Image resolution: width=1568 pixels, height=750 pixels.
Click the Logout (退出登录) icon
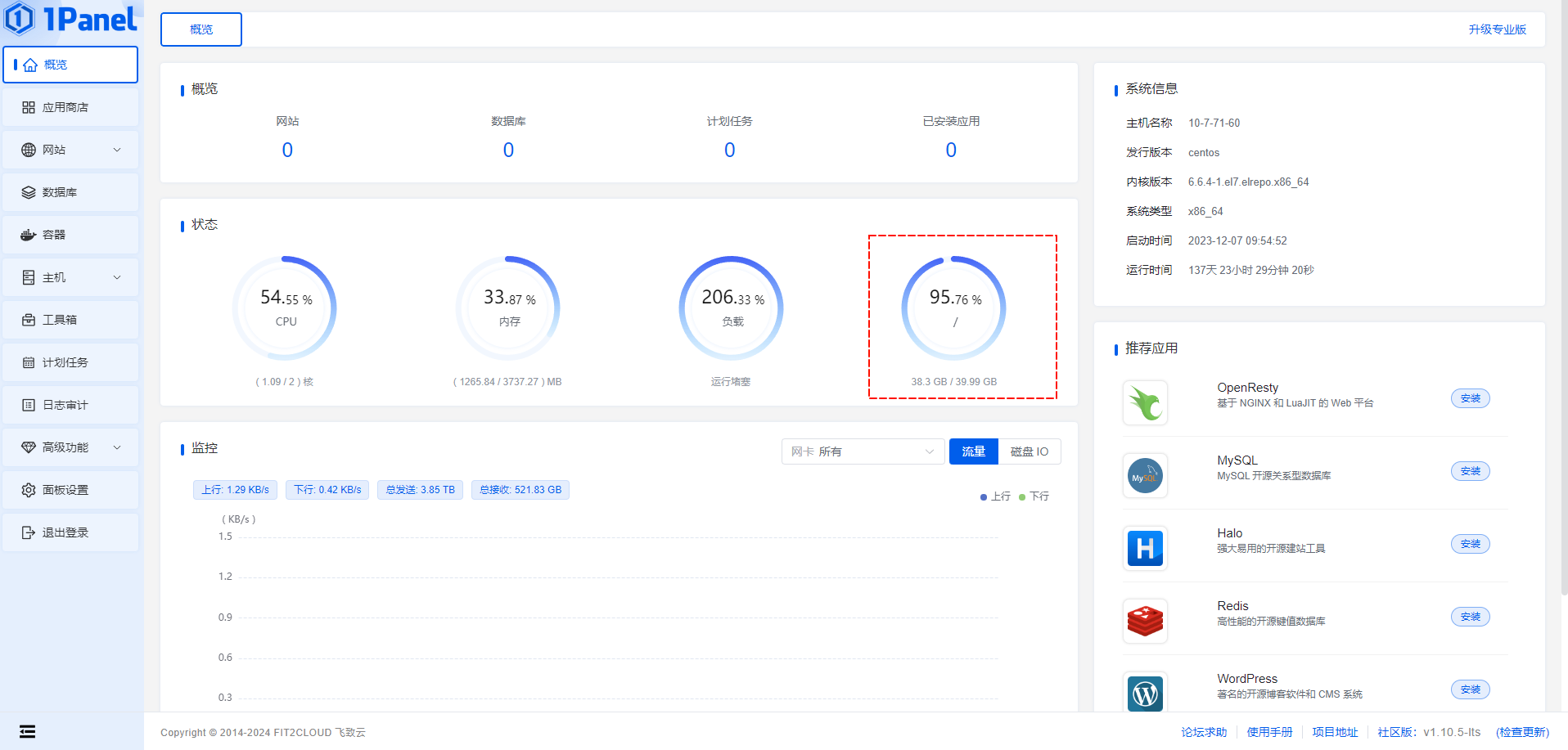(x=29, y=532)
